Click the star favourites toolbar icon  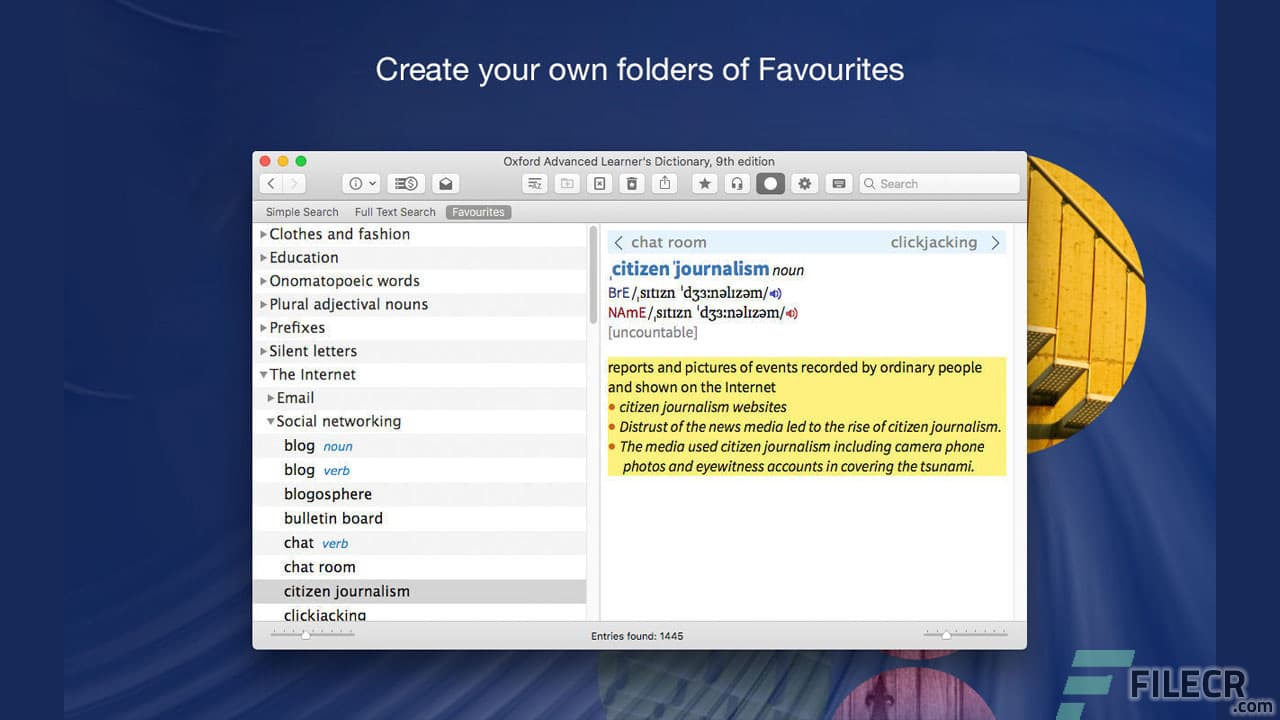pyautogui.click(x=705, y=184)
